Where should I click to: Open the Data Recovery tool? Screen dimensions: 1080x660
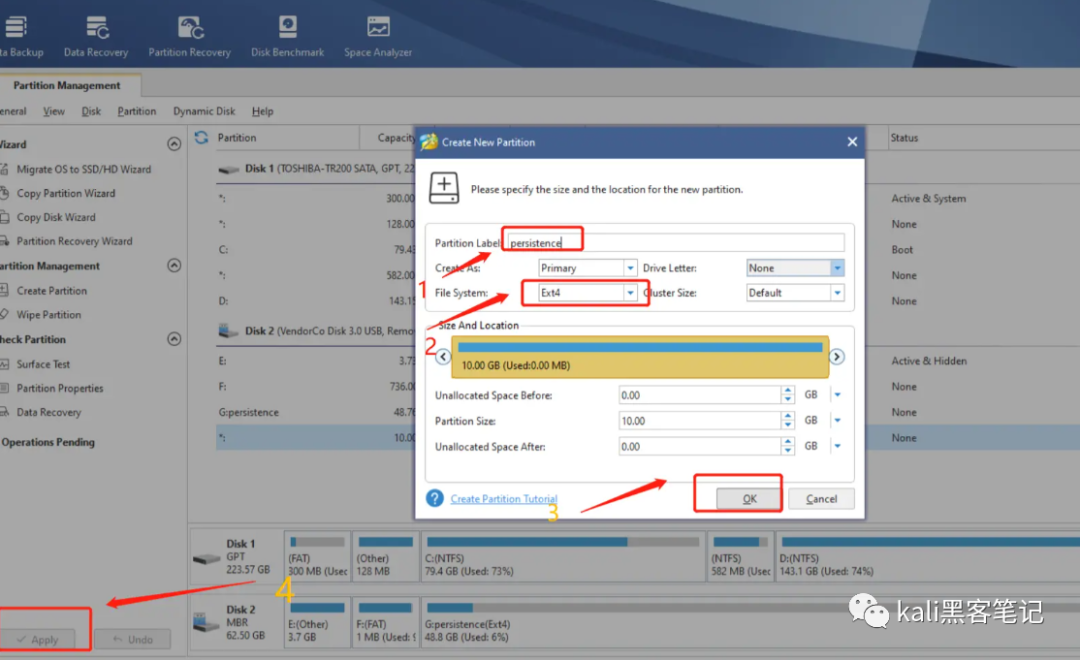[96, 36]
